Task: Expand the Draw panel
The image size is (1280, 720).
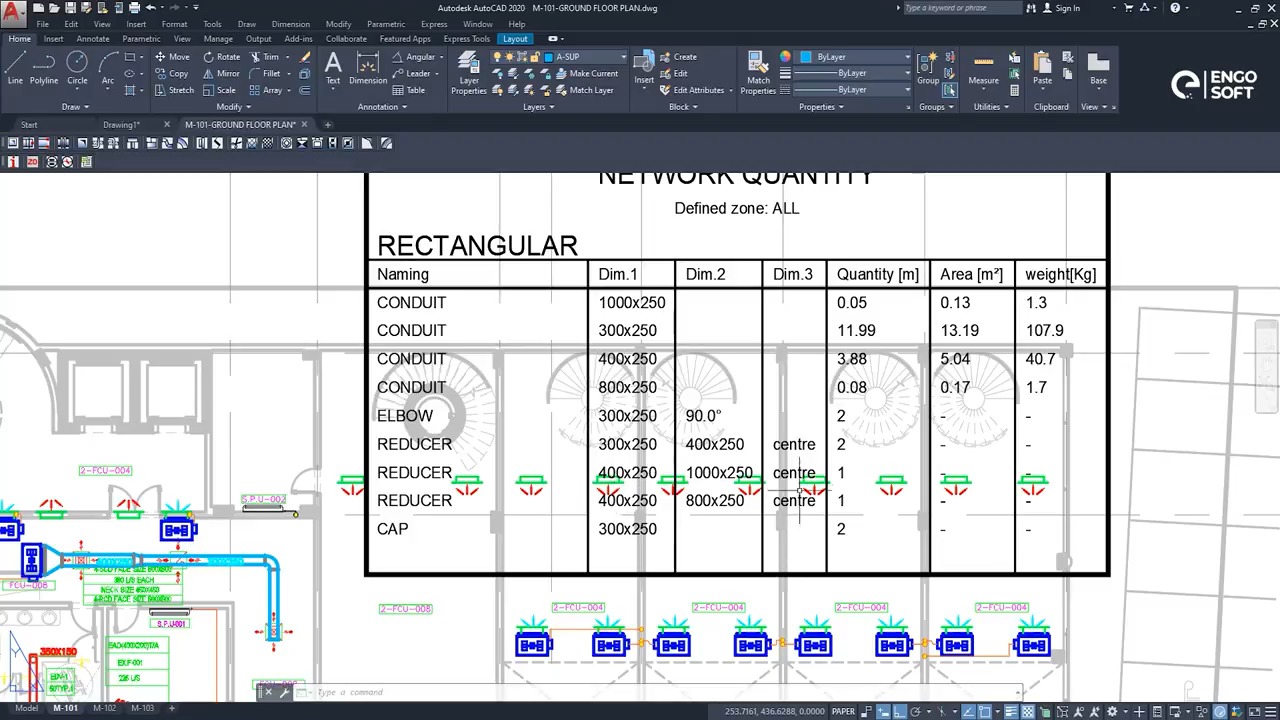Action: point(75,107)
